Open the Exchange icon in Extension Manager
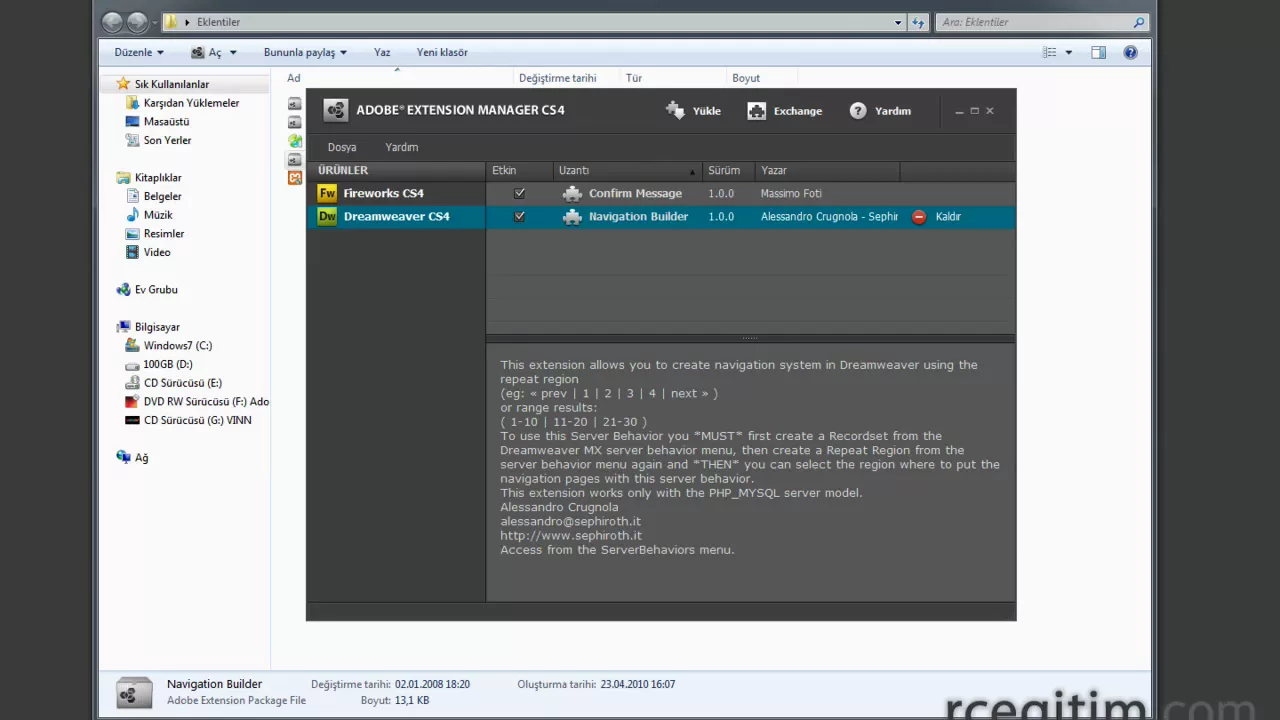Screen dimensions: 1280x720 point(757,111)
